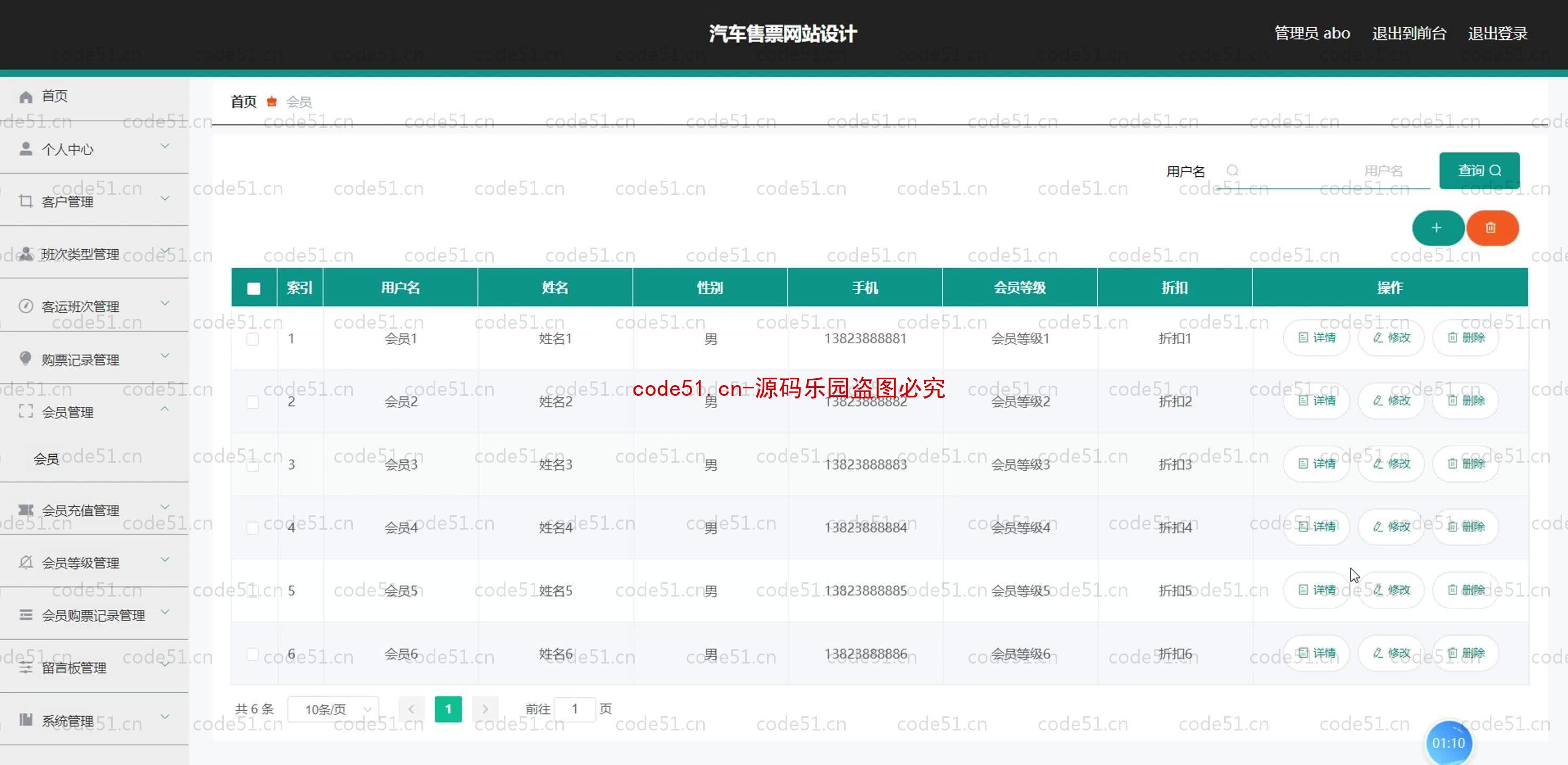This screenshot has height=765, width=1568.
Task: Click 退出到前台 in the header
Action: 1409,33
